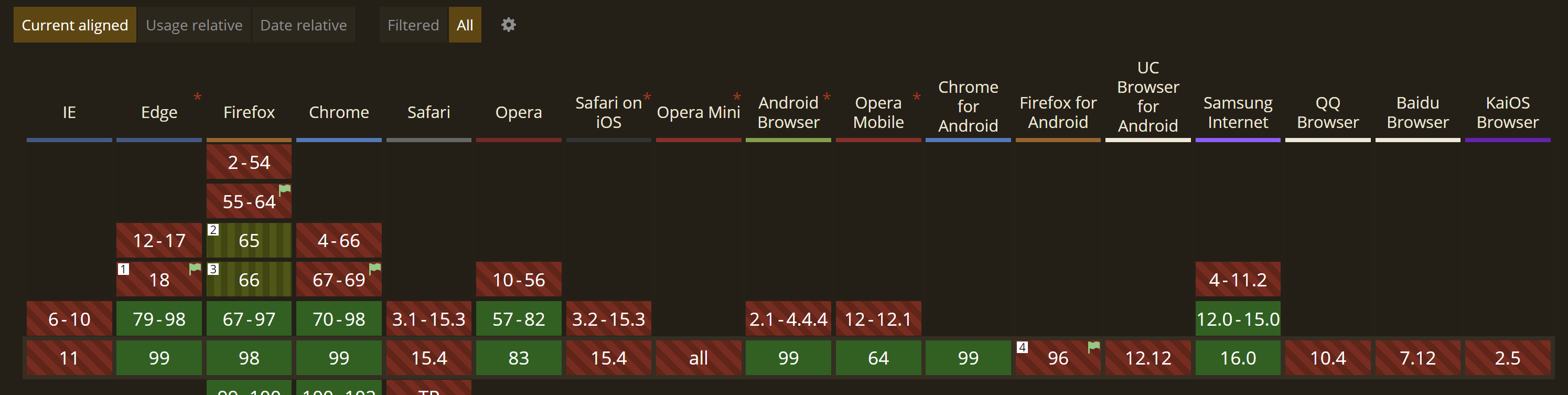Screen dimensions: 1568x395
Task: Click the green flag on Chrome 67-69
Action: tap(375, 268)
